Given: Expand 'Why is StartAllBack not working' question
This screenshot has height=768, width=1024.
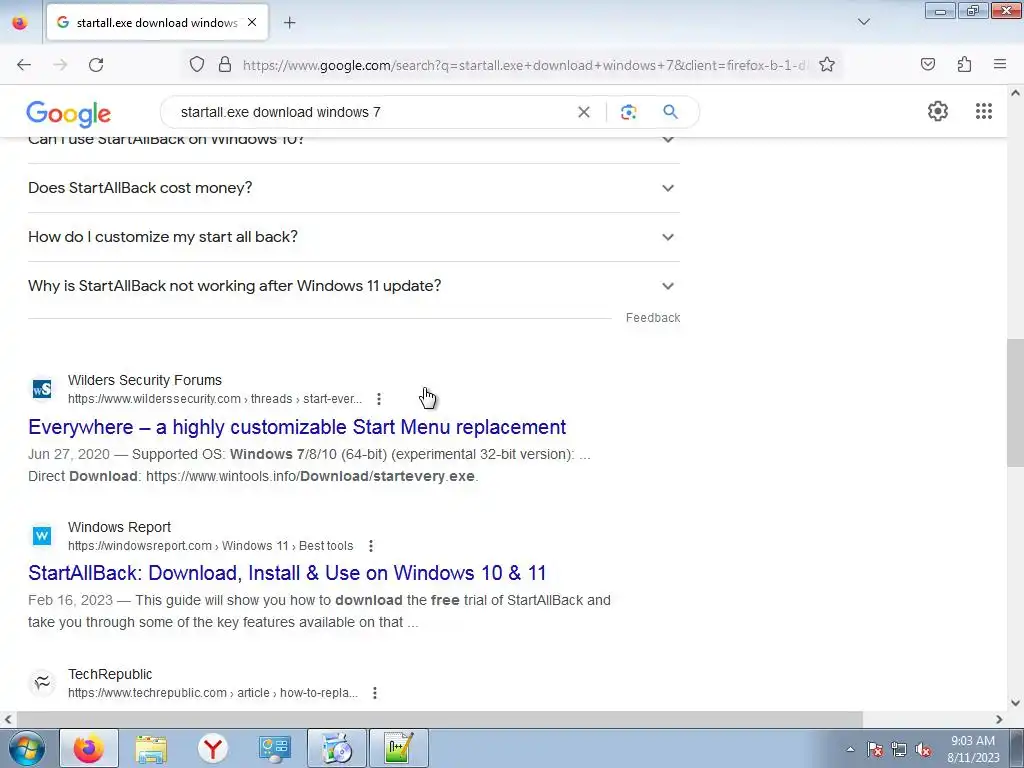Looking at the screenshot, I should point(353,286).
